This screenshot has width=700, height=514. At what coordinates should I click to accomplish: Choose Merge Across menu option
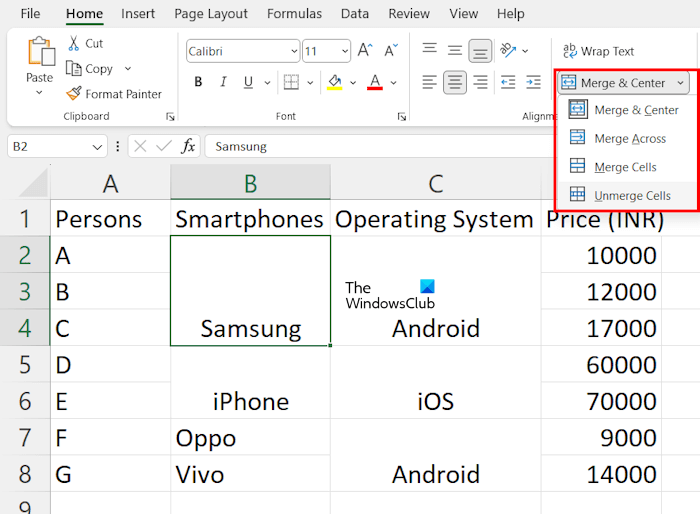tap(627, 138)
